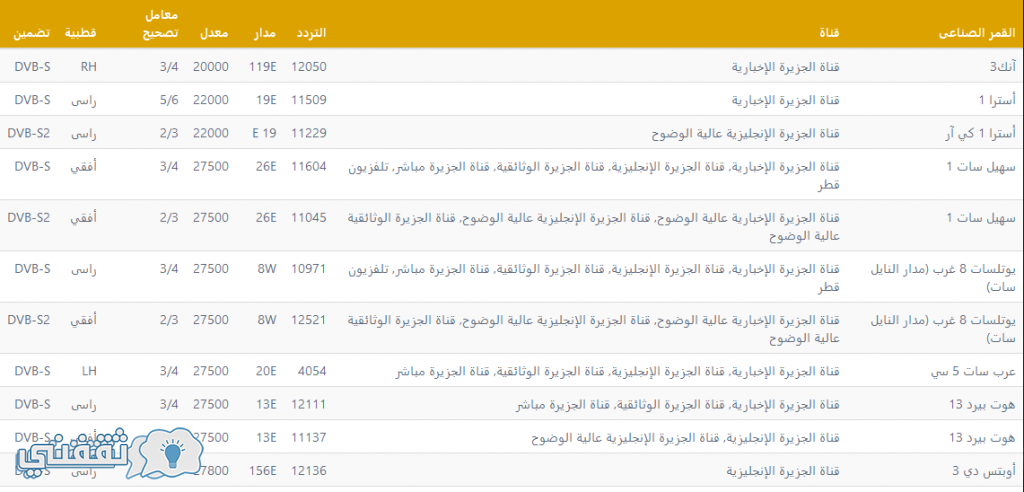Click the "القمر الصناعى" column header
This screenshot has width=1024, height=492.
(x=977, y=33)
